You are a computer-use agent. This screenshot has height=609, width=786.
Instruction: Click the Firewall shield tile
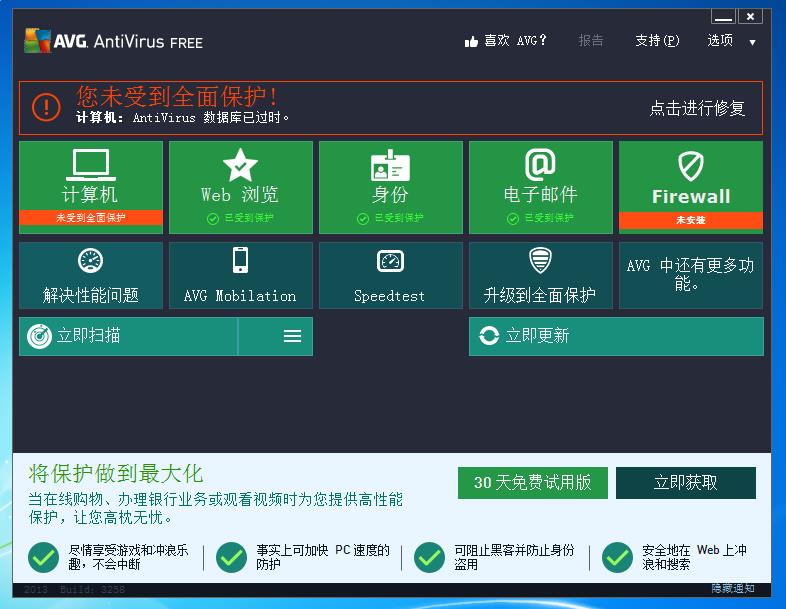(x=691, y=187)
